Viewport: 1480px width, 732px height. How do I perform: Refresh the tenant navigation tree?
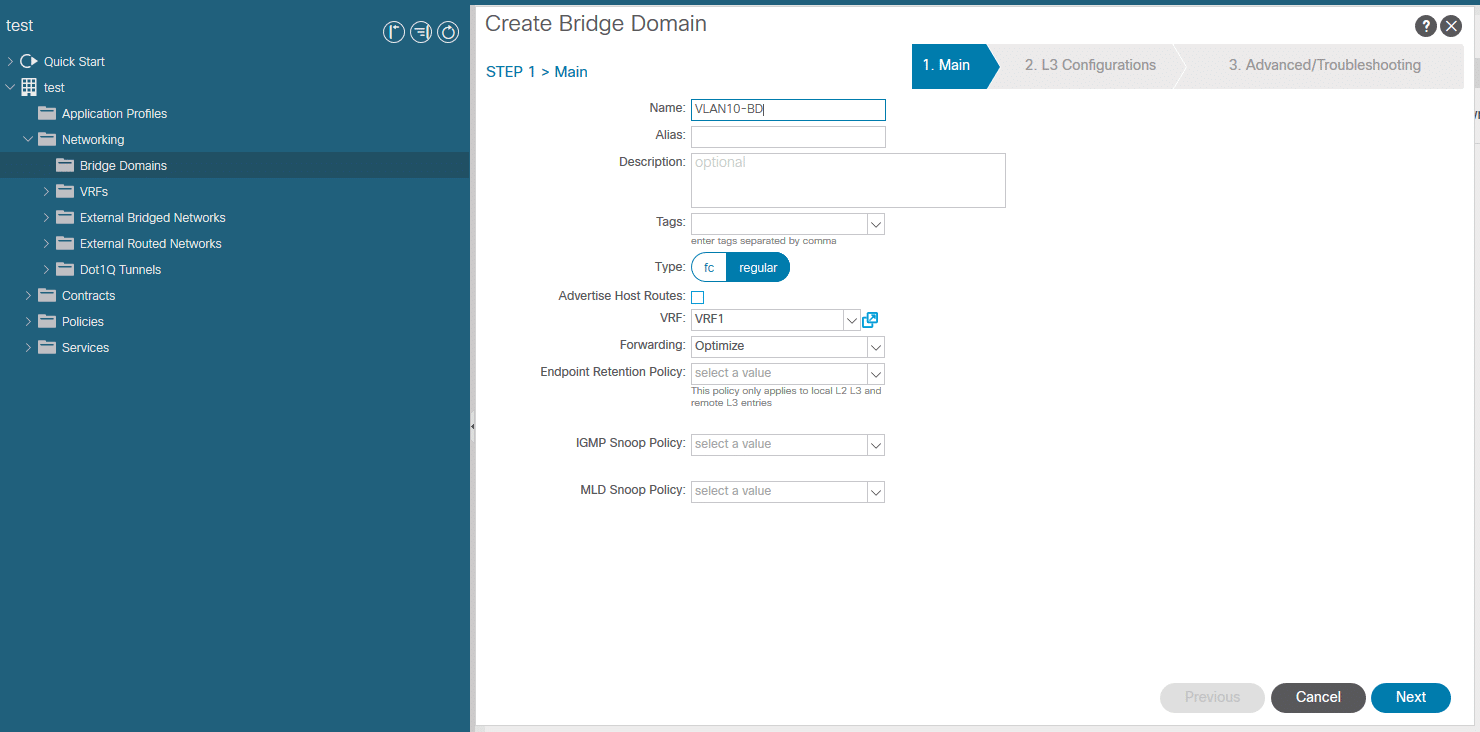tap(448, 31)
